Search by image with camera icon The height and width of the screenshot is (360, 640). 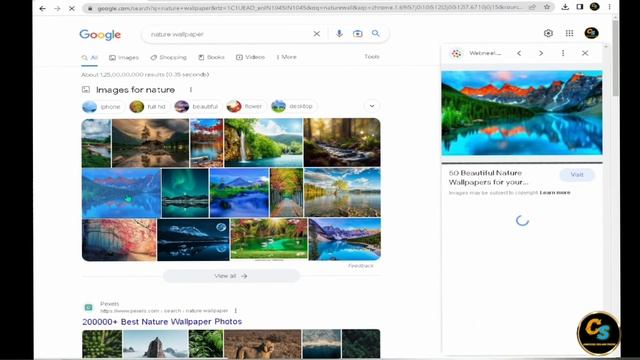358,34
